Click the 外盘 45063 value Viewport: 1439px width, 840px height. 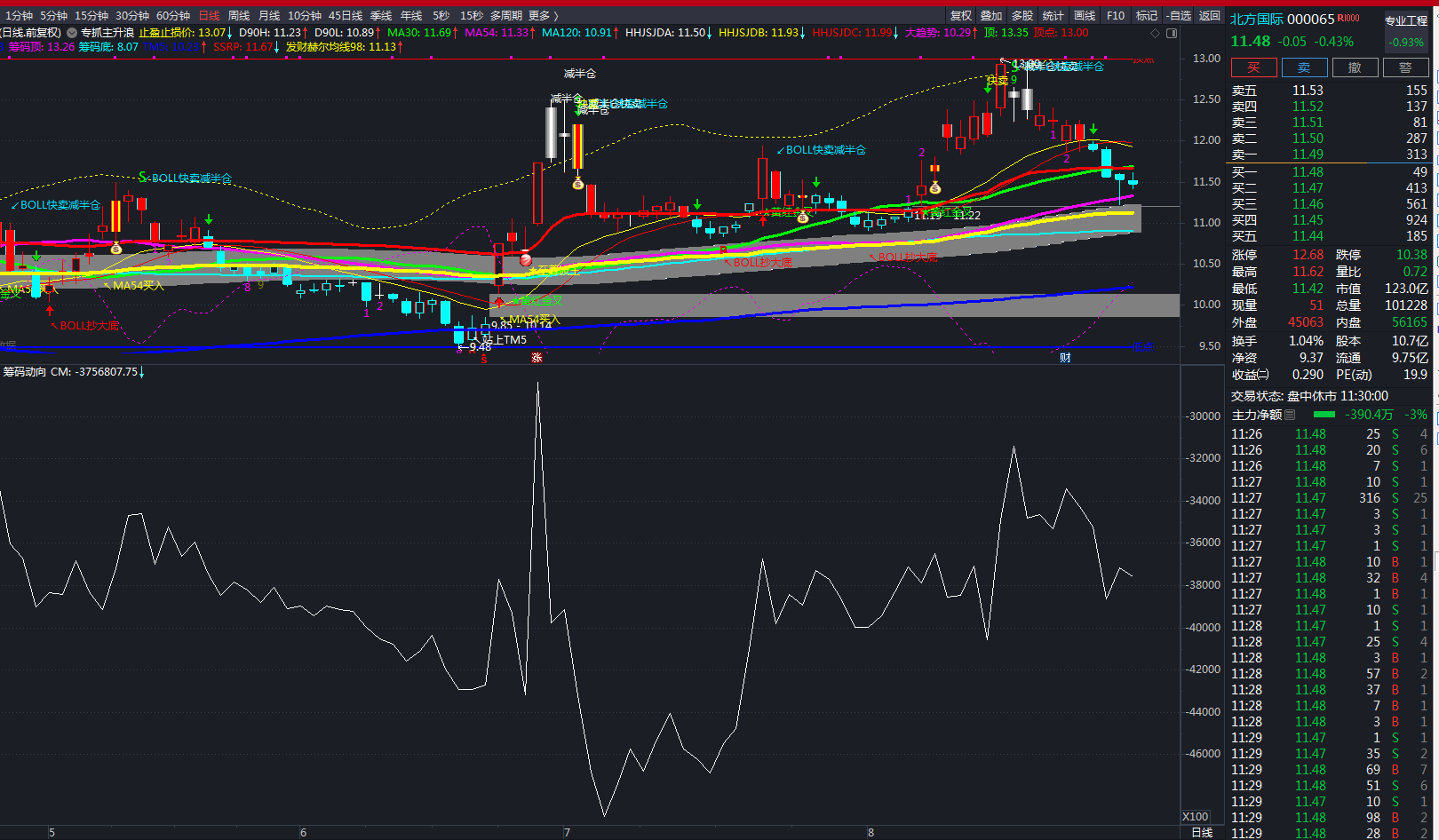point(1306,322)
